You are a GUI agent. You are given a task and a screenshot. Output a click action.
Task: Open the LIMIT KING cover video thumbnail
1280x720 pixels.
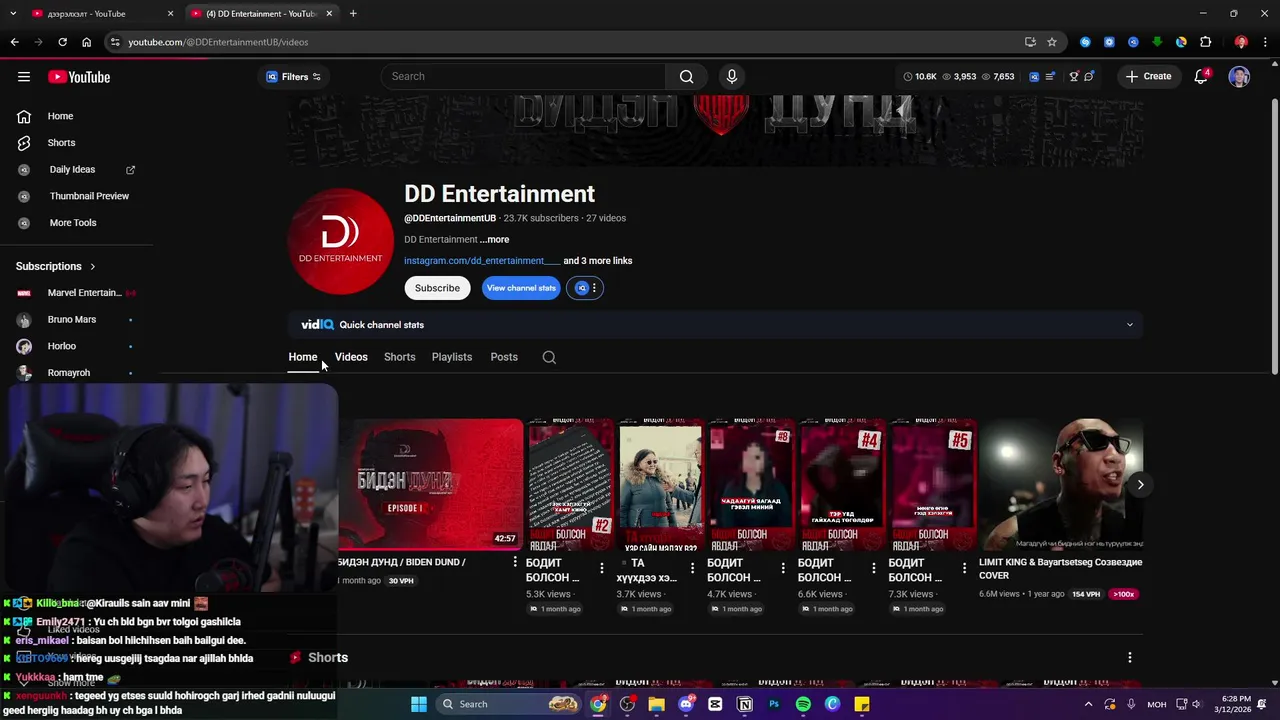(1061, 484)
